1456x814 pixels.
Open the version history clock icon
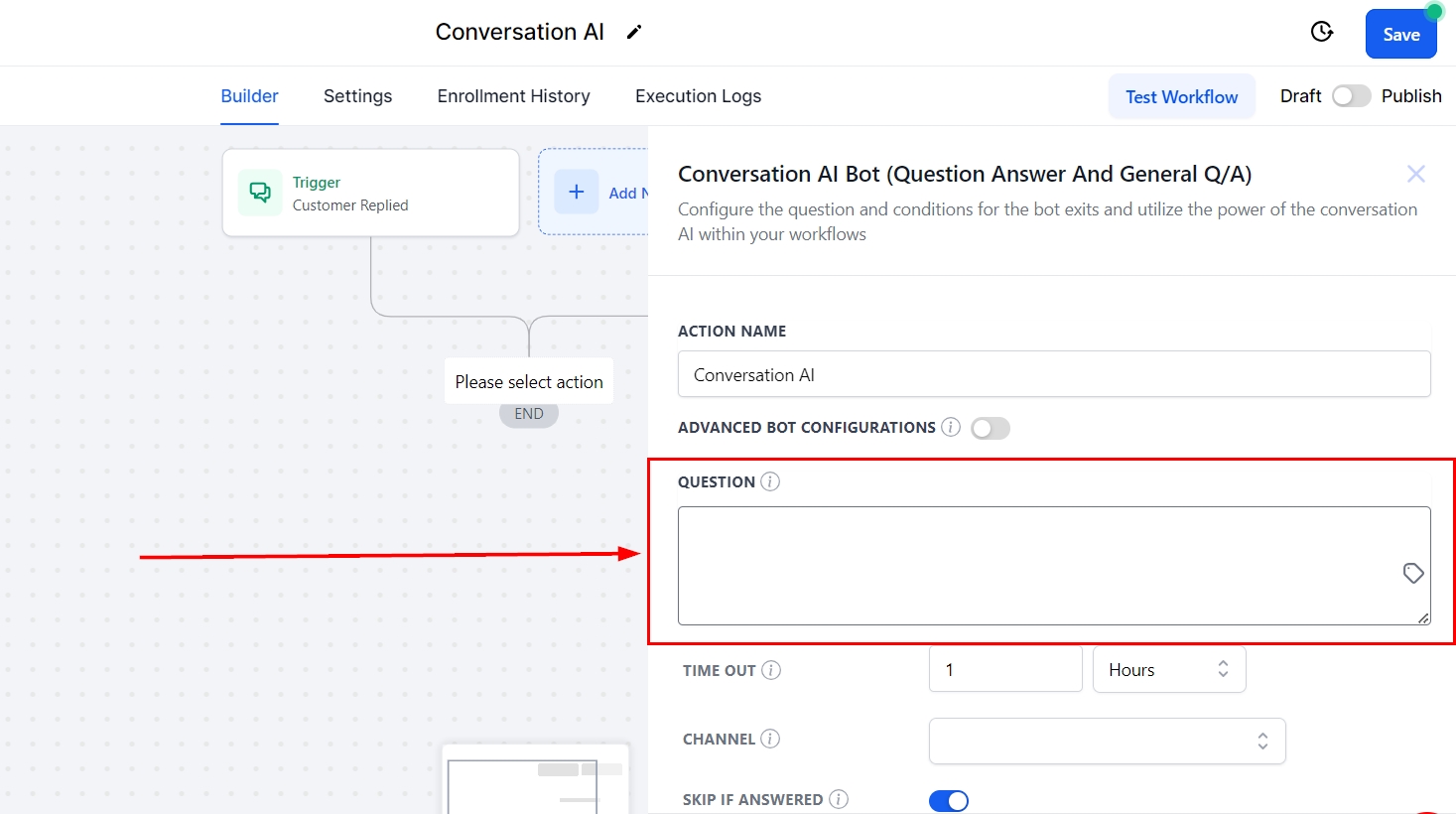pos(1322,32)
